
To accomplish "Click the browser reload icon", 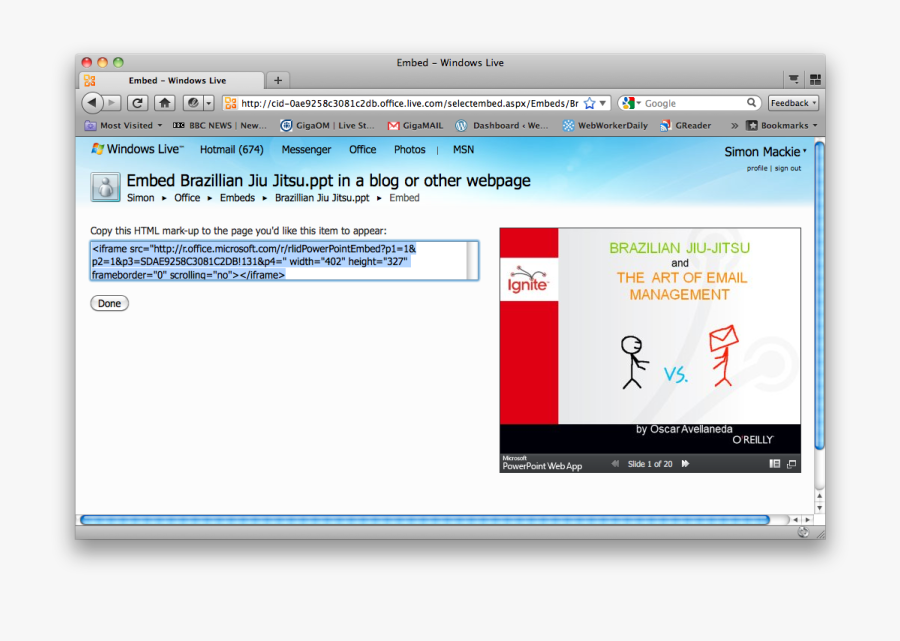I will (x=137, y=102).
